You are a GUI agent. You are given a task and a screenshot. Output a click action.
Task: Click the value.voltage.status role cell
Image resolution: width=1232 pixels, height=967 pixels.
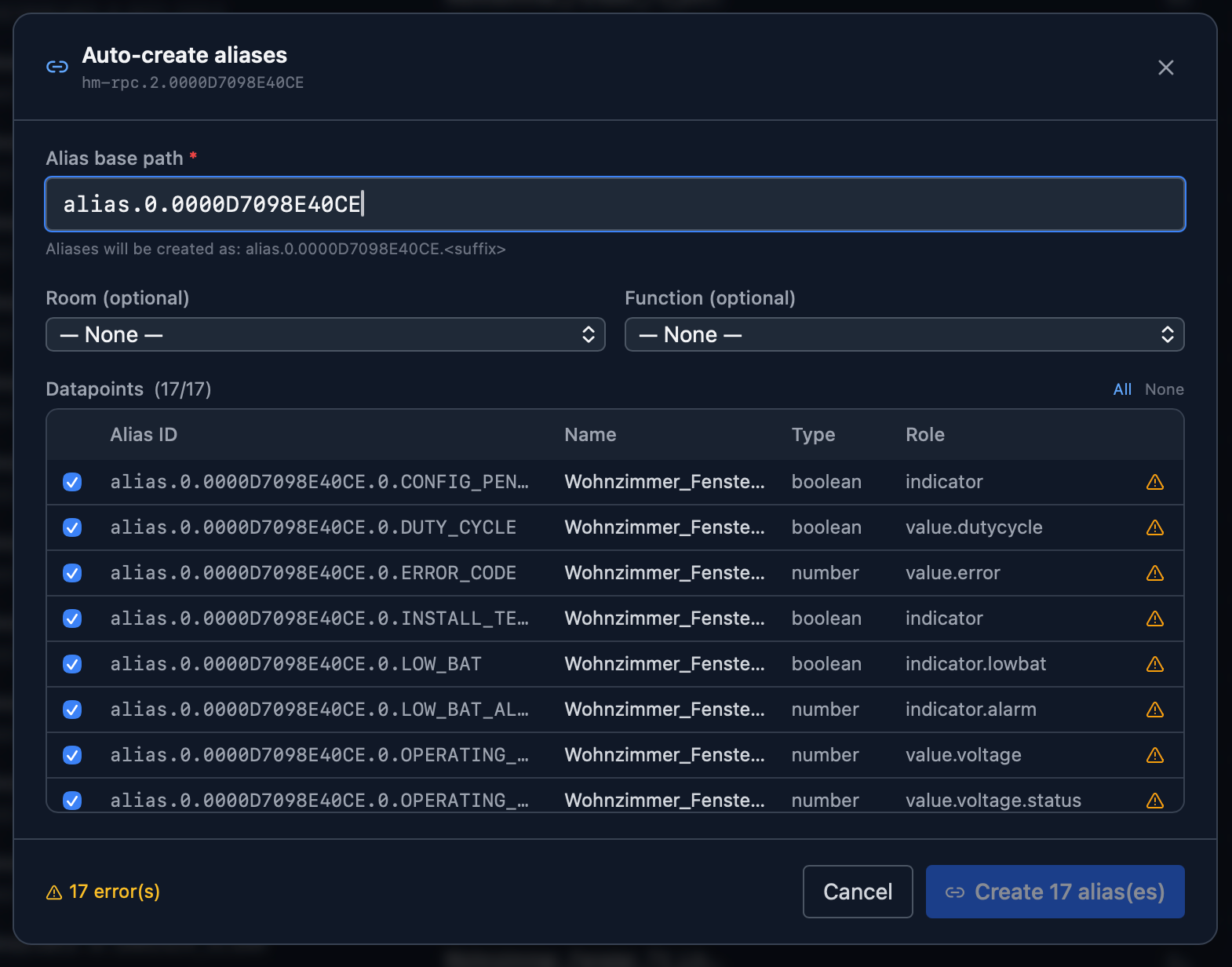pyautogui.click(x=993, y=801)
